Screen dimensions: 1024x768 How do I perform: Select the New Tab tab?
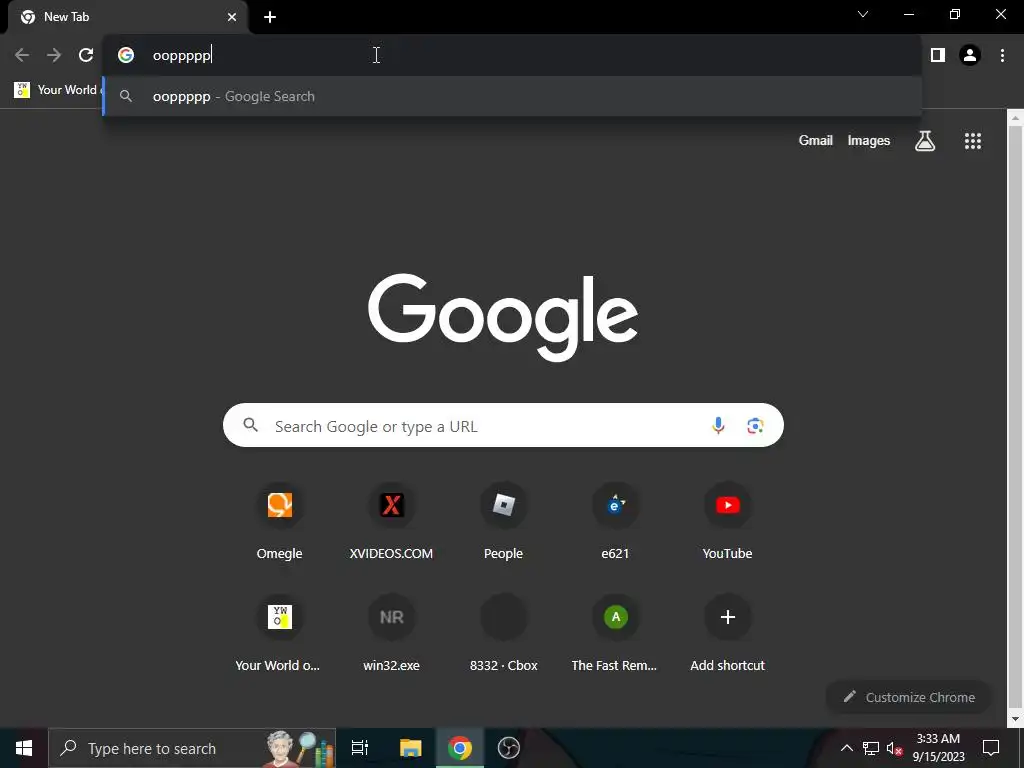tap(127, 17)
